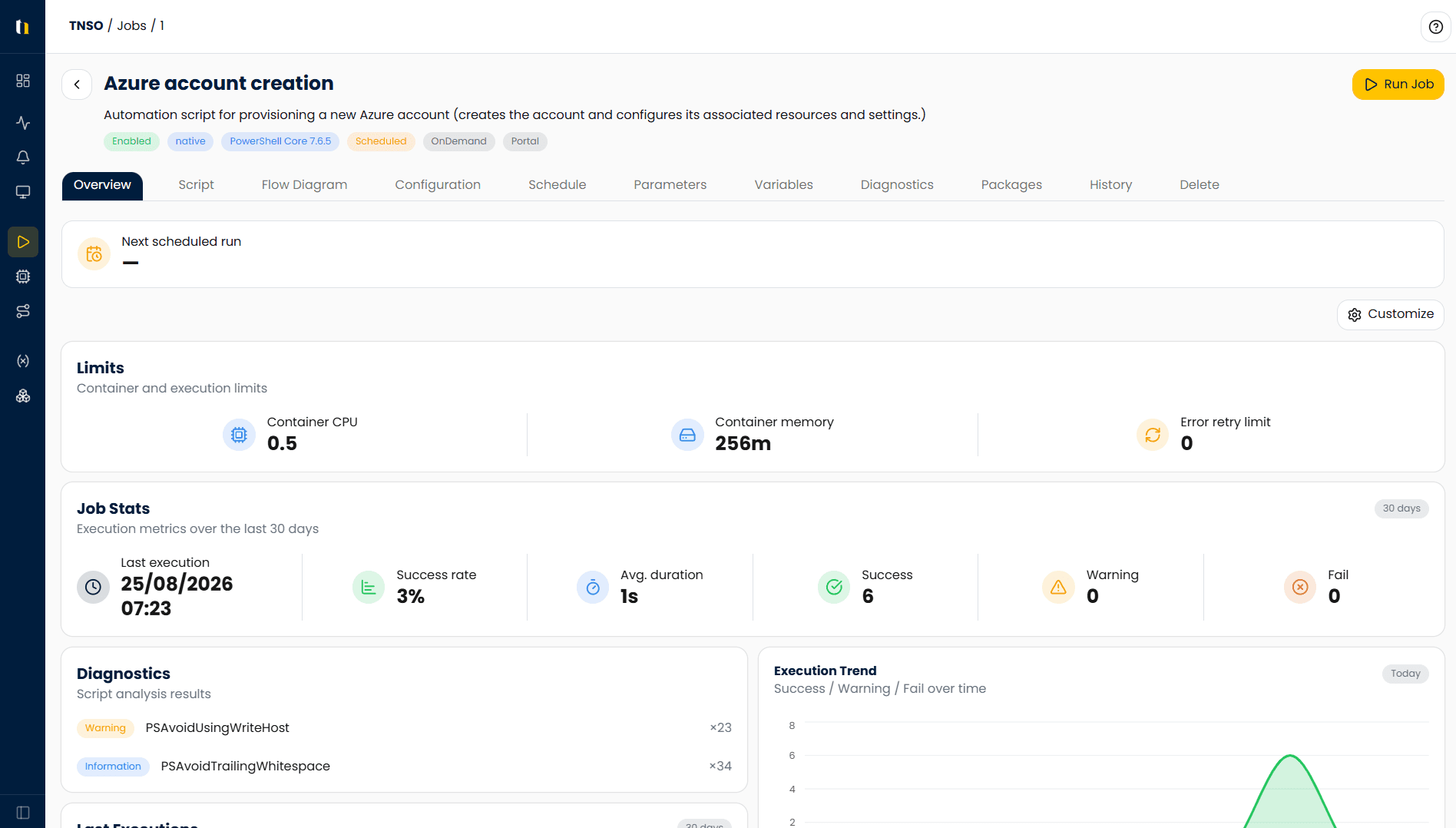Click the Fail cross circle icon

(1300, 588)
